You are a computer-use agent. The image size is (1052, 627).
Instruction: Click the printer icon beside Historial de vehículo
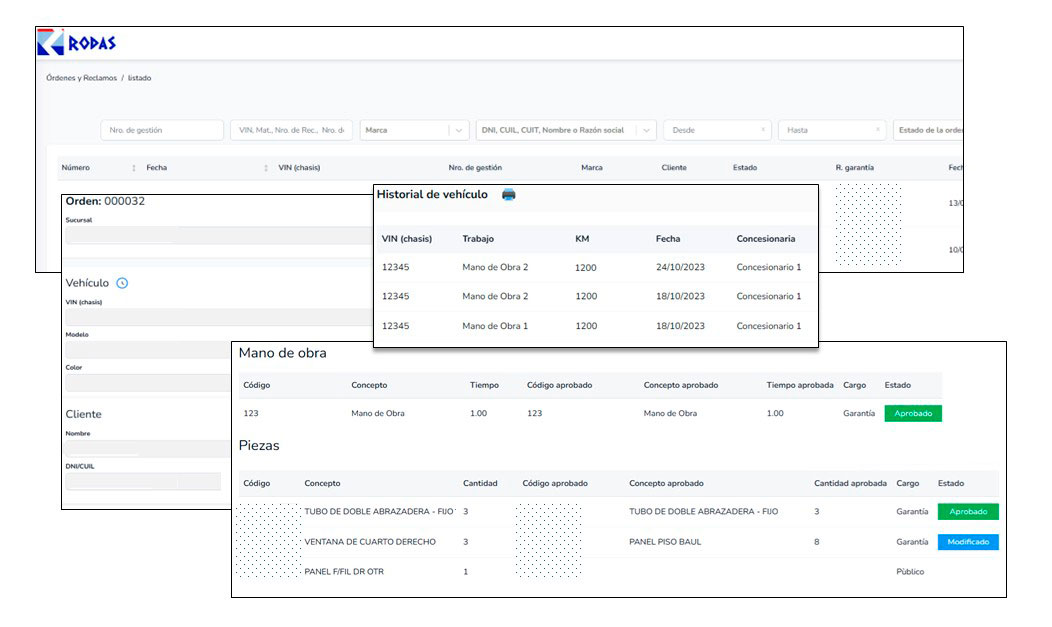[x=508, y=195]
